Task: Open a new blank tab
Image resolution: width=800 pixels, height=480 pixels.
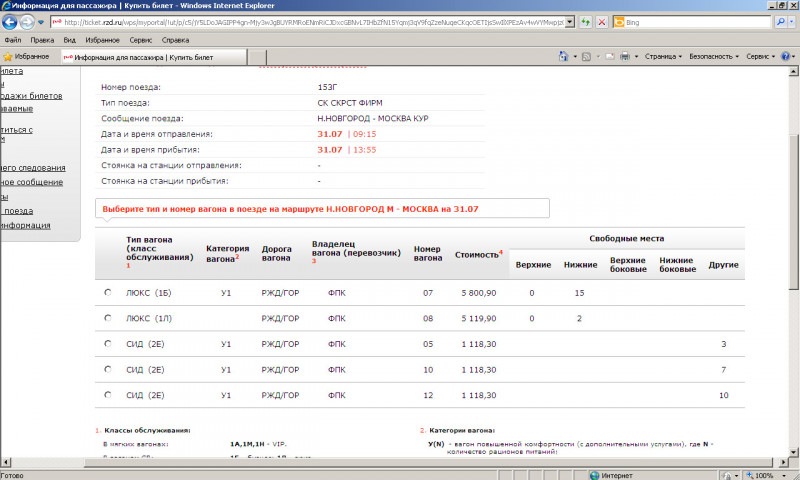Action: [x=257, y=57]
